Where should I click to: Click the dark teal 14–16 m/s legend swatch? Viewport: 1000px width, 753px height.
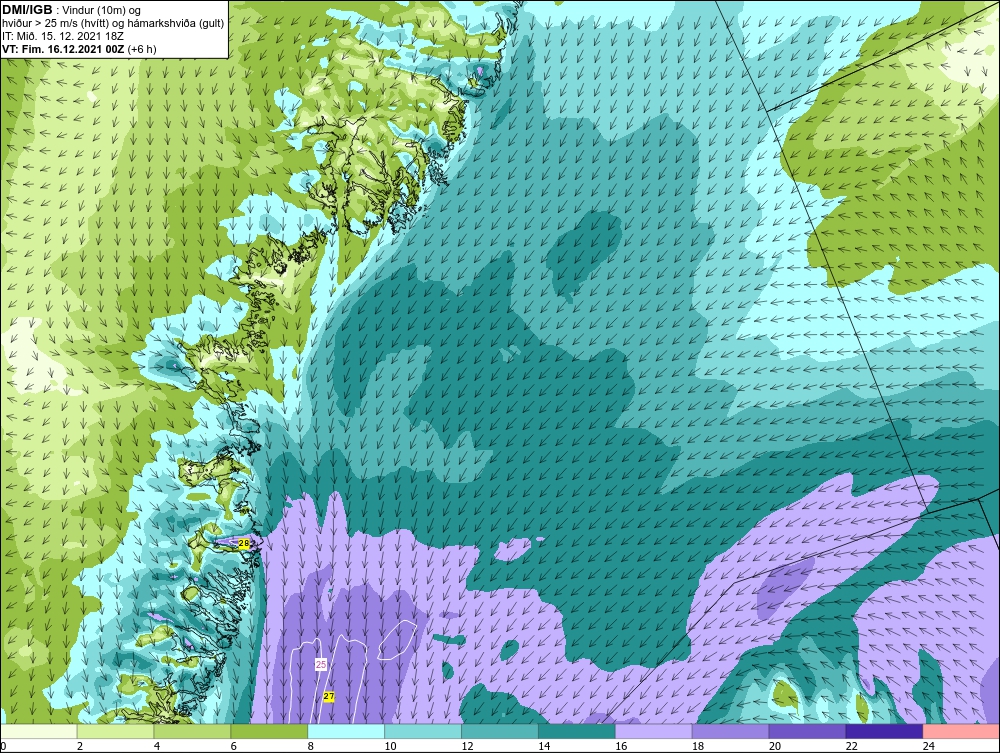click(x=577, y=731)
